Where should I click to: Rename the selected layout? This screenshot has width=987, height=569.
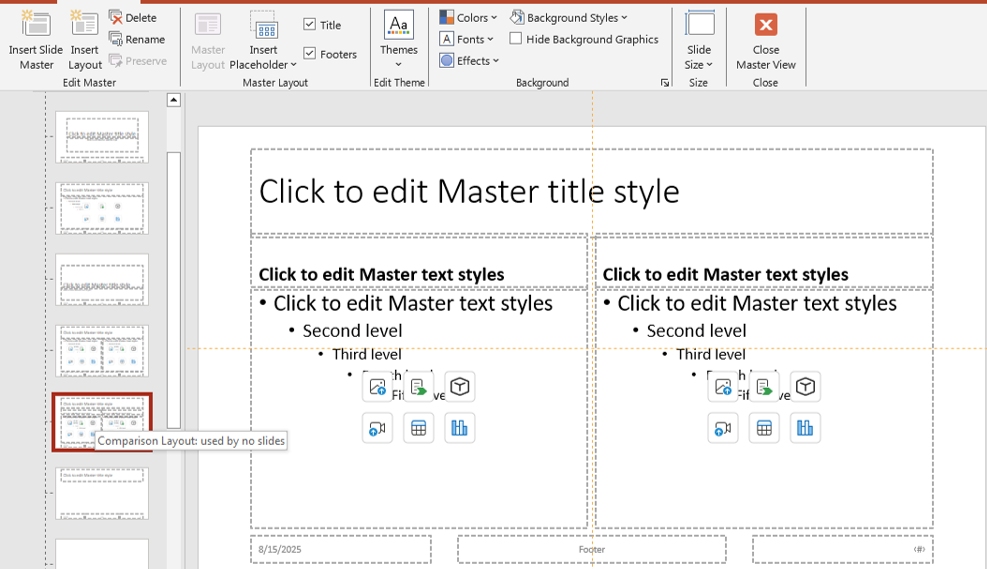[x=137, y=39]
